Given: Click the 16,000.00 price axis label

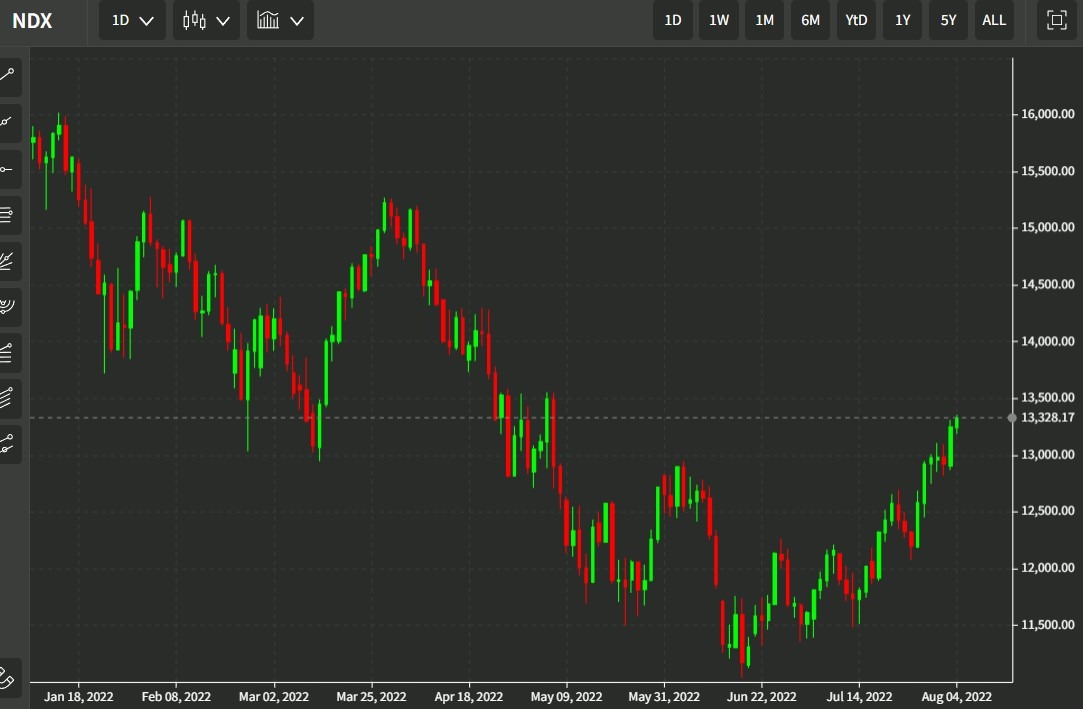Looking at the screenshot, I should 1048,114.
